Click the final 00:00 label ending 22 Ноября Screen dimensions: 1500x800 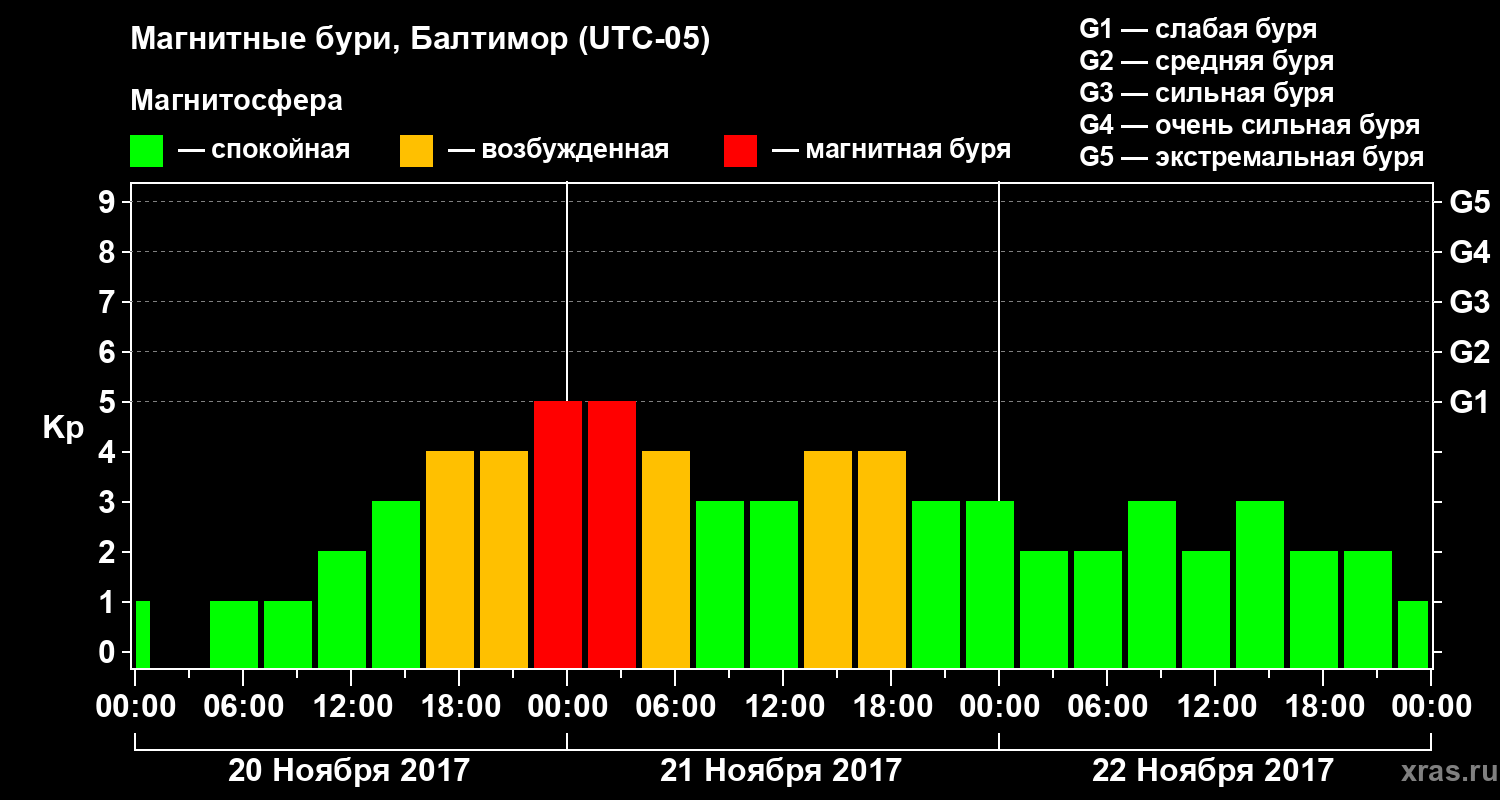coord(1431,707)
